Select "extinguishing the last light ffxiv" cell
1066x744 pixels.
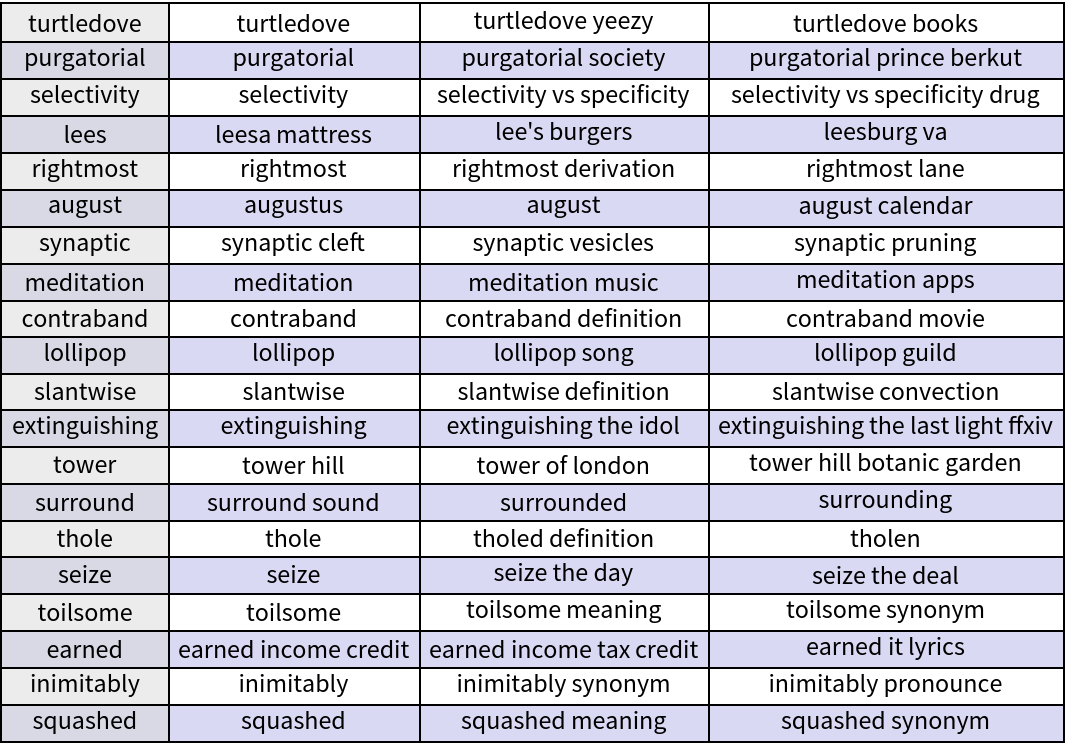(885, 427)
